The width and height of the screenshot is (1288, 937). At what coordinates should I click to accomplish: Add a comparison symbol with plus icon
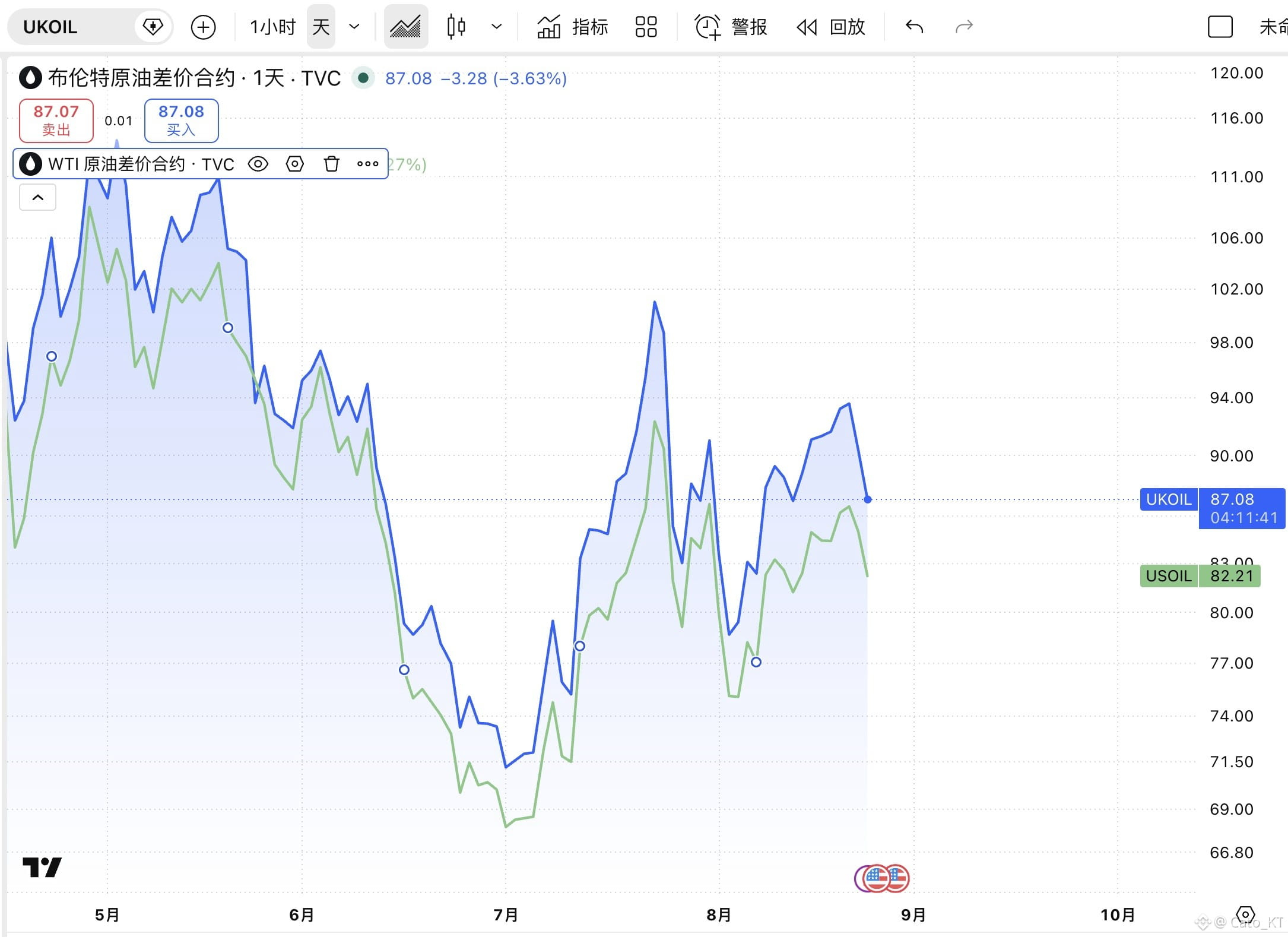(203, 27)
